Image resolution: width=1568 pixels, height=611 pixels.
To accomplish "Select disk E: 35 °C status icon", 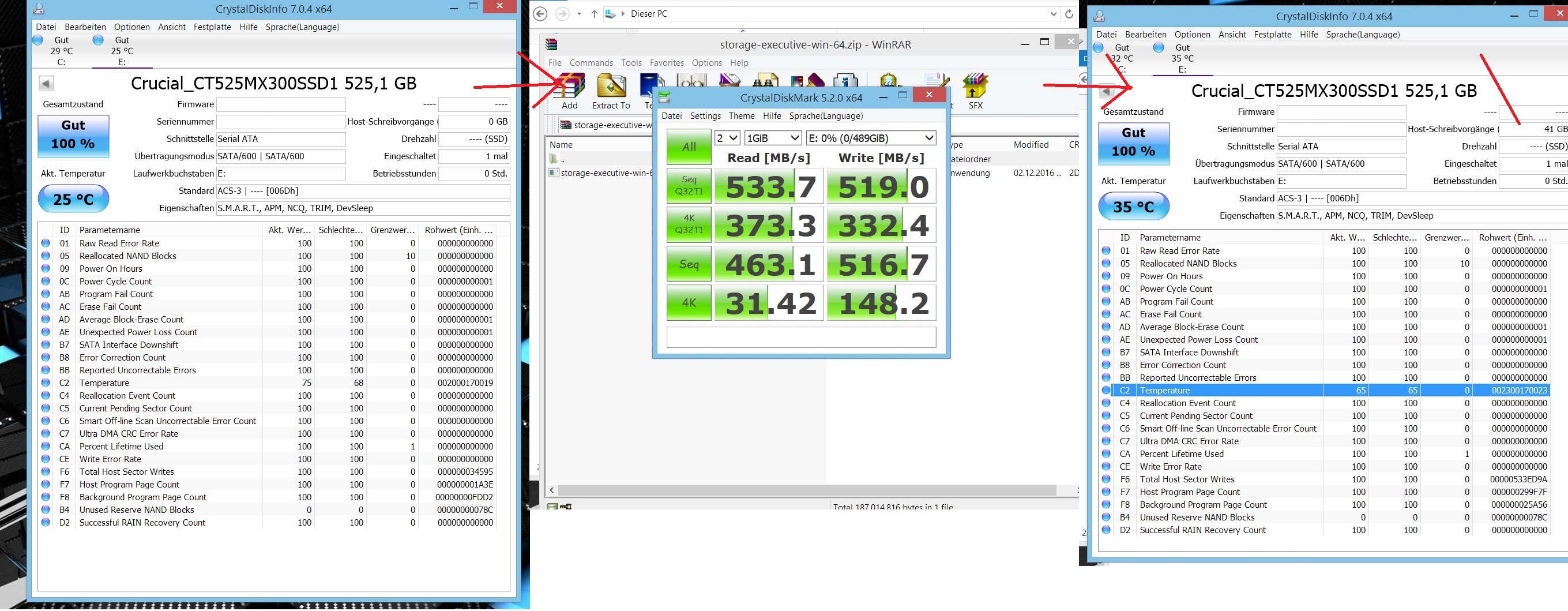I will 1159,47.
